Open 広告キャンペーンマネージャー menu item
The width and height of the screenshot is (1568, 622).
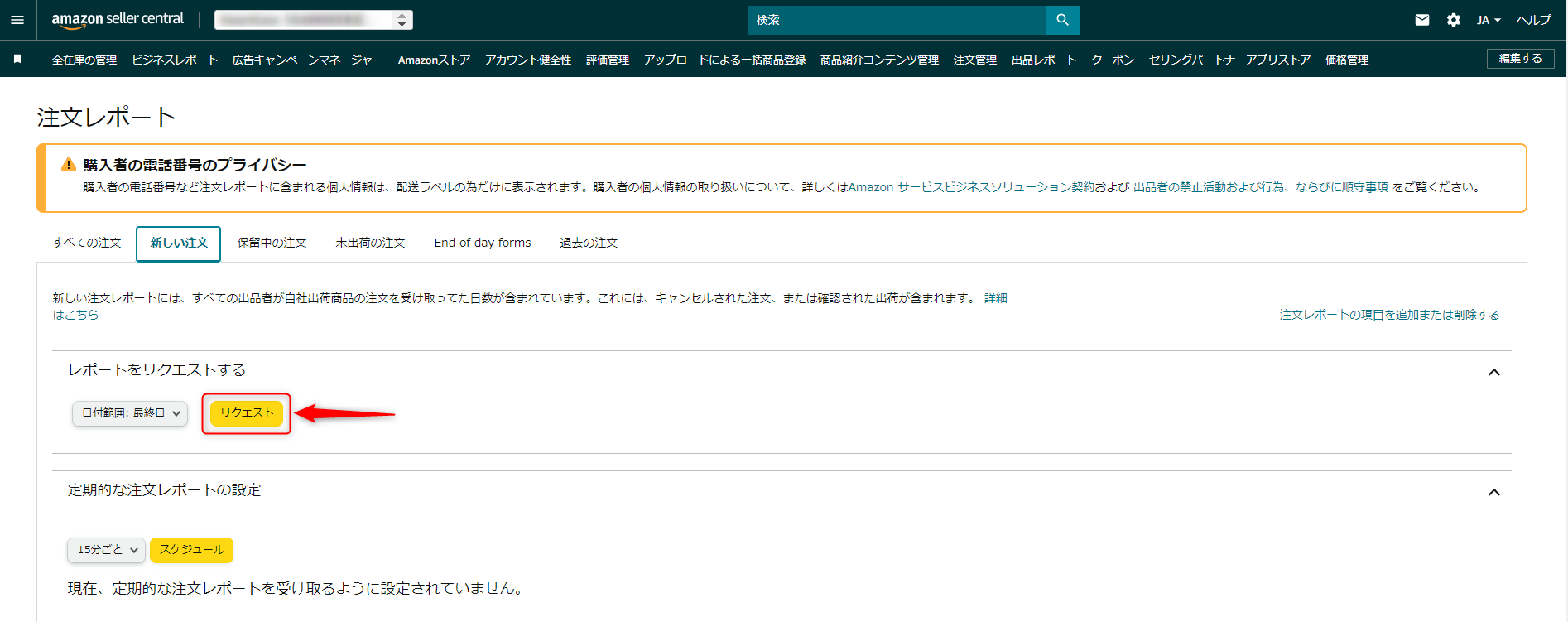coord(308,60)
